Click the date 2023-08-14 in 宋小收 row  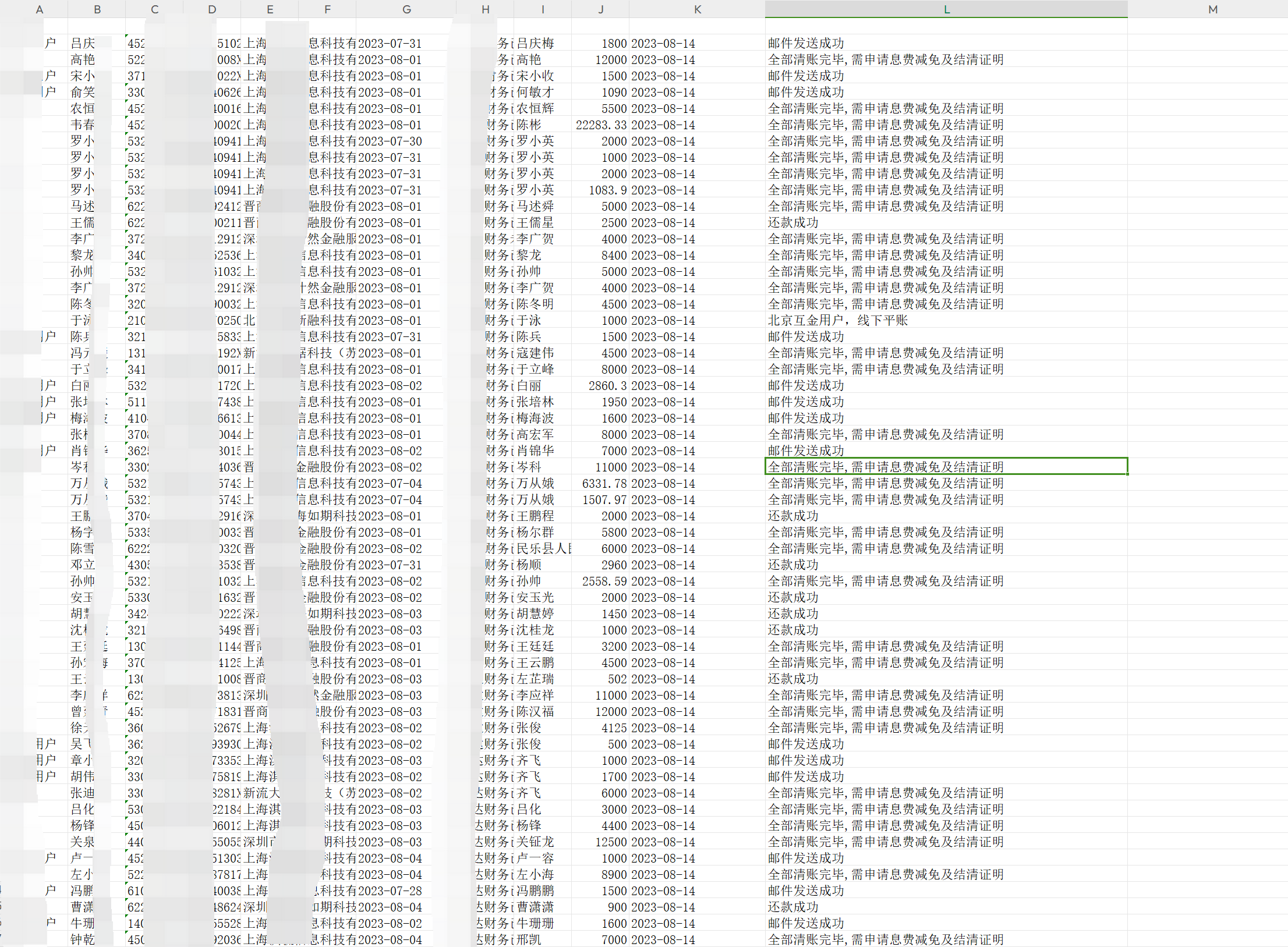697,76
